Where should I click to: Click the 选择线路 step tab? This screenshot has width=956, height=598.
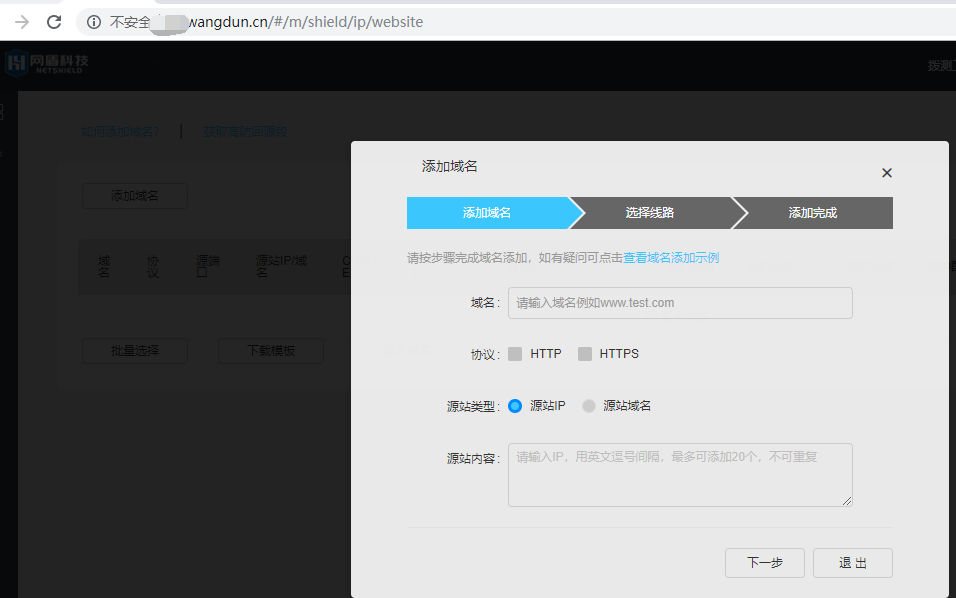click(650, 213)
